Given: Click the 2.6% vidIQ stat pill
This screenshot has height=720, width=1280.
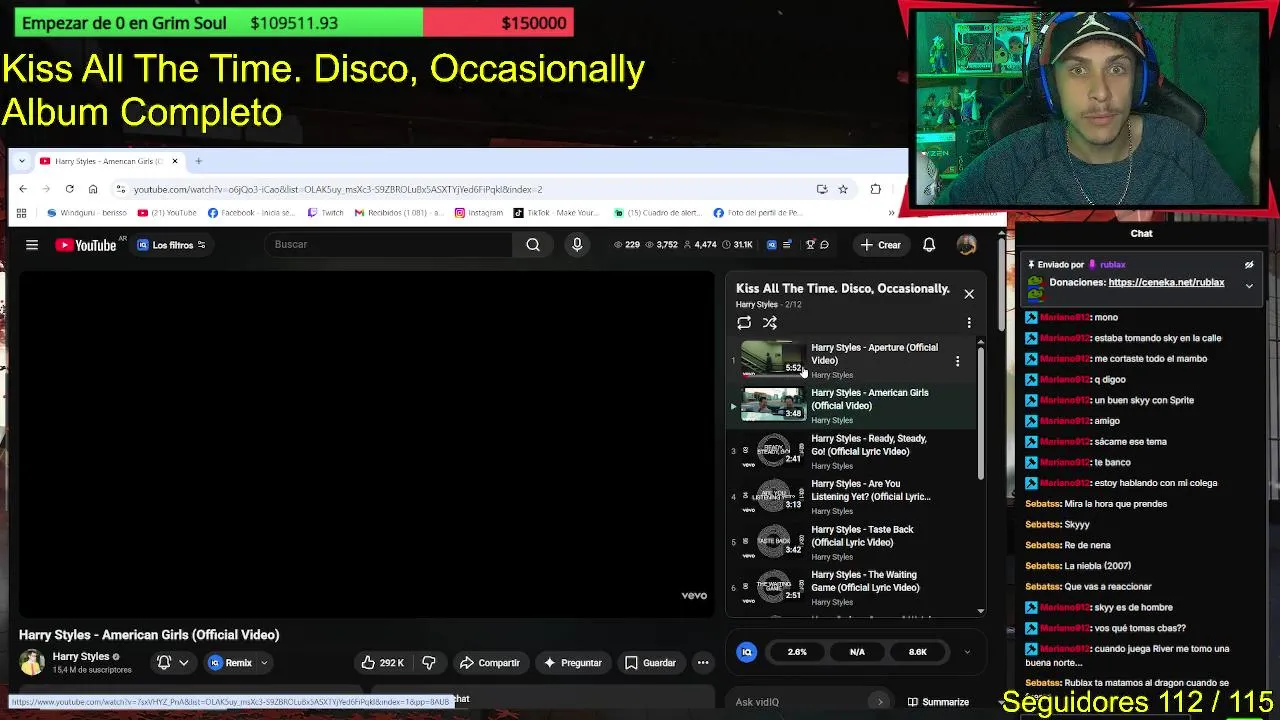Looking at the screenshot, I should click(797, 652).
